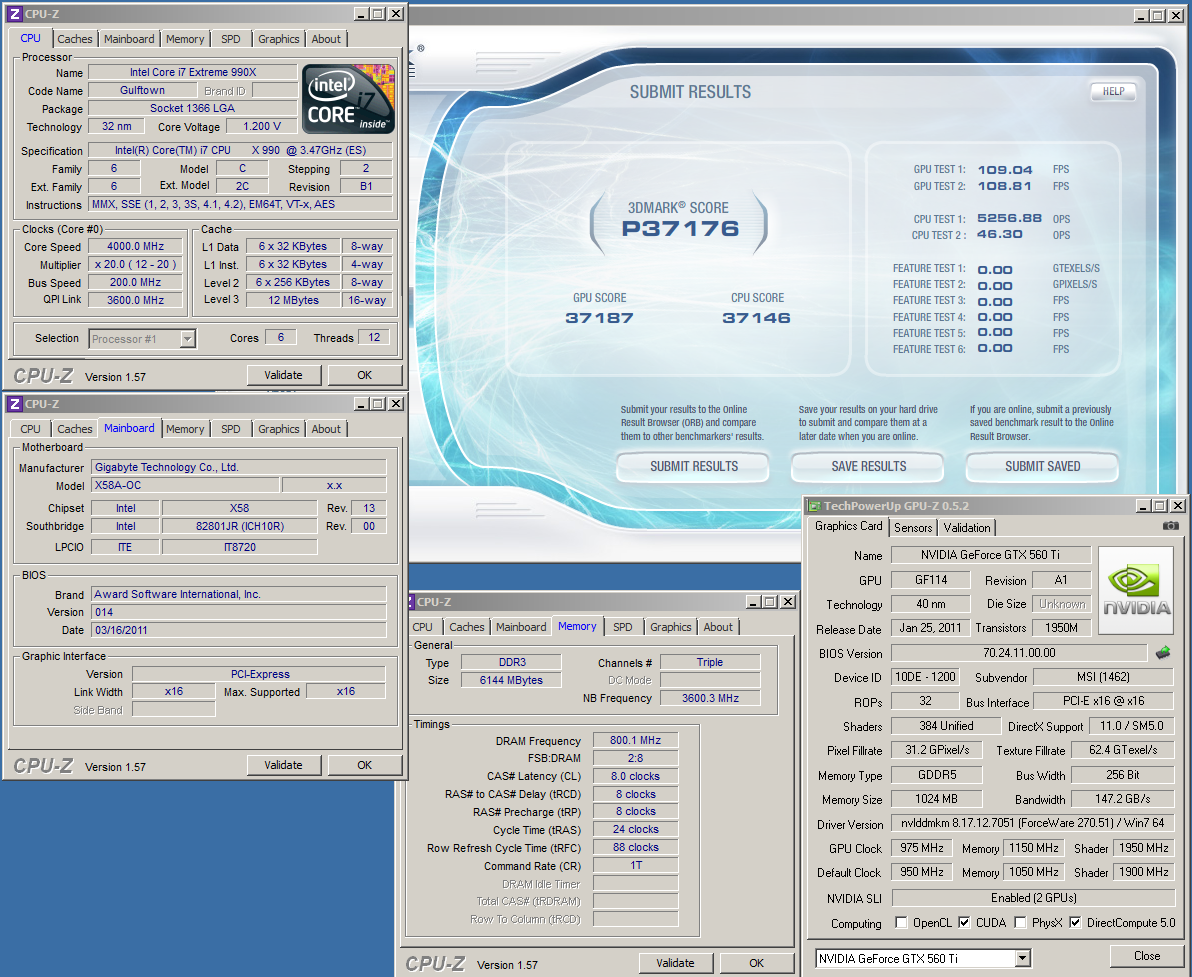Select Graphics Card tab in GPU-Z
Screen dimensions: 1192x977
click(x=848, y=526)
